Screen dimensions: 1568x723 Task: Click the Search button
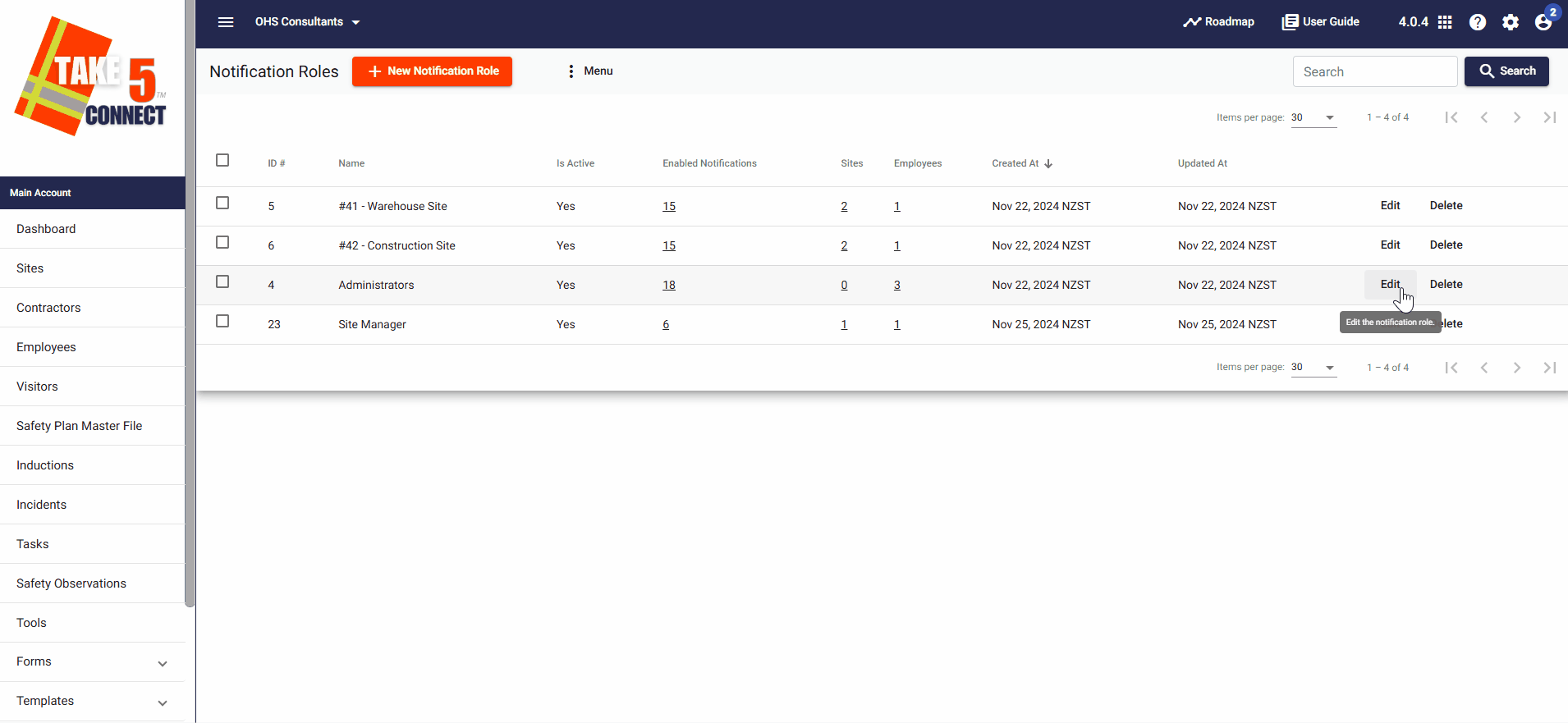coord(1506,71)
